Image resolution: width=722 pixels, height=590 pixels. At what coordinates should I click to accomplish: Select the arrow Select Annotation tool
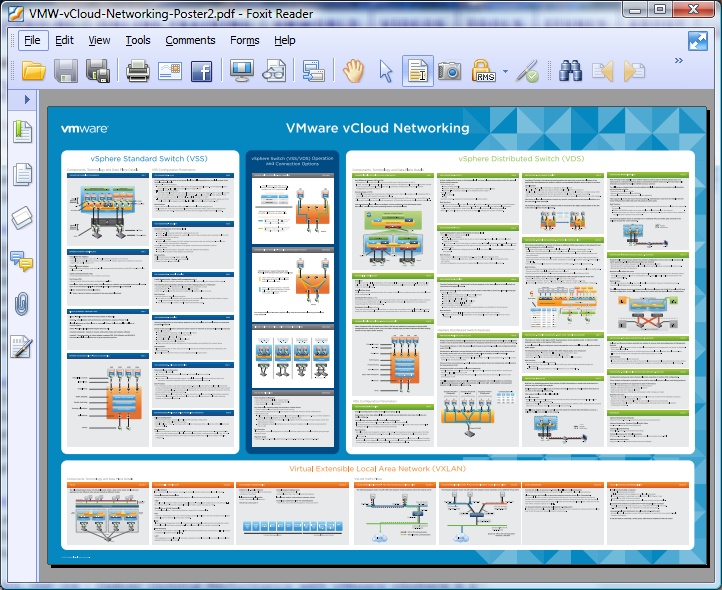coord(386,71)
